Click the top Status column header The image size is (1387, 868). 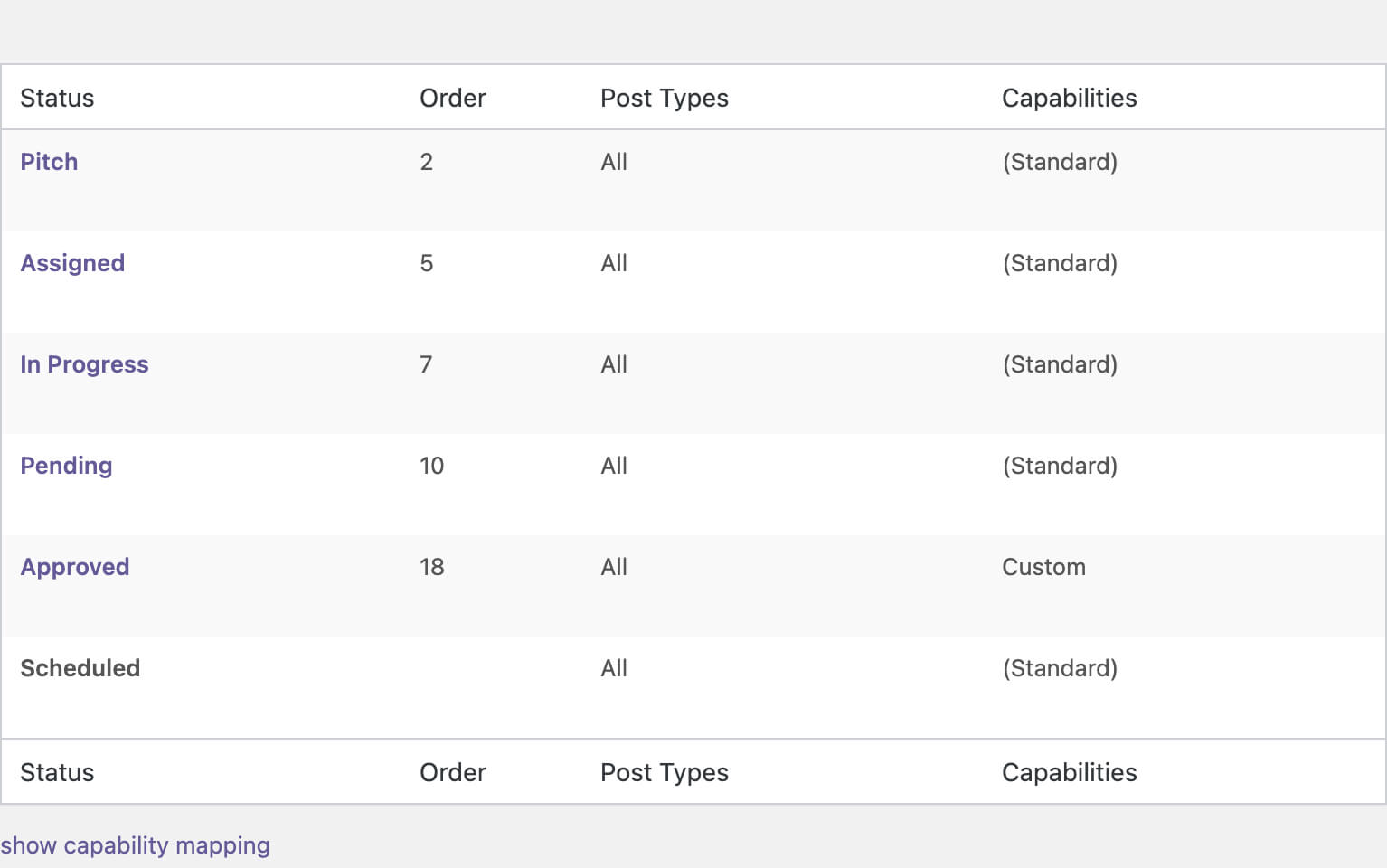pyautogui.click(x=57, y=98)
